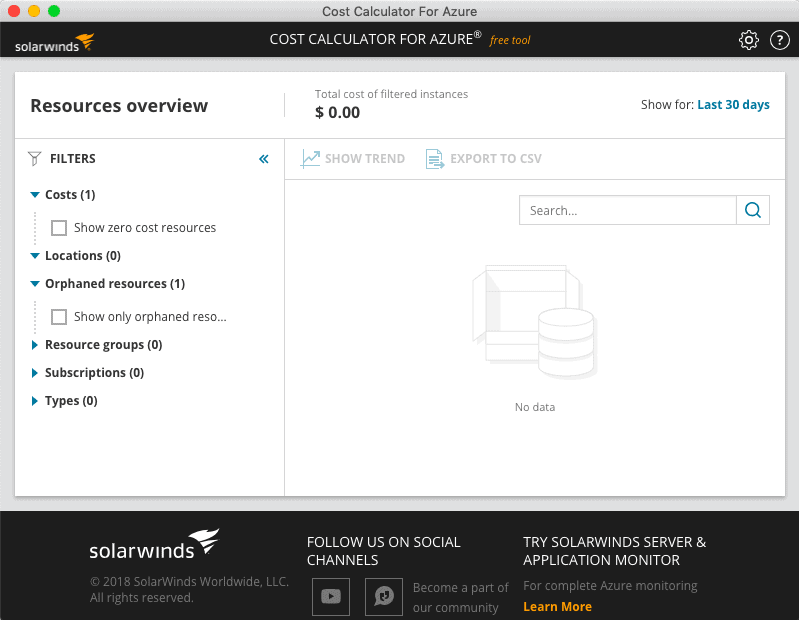Click the macOS yellow minimize window button

(34, 11)
